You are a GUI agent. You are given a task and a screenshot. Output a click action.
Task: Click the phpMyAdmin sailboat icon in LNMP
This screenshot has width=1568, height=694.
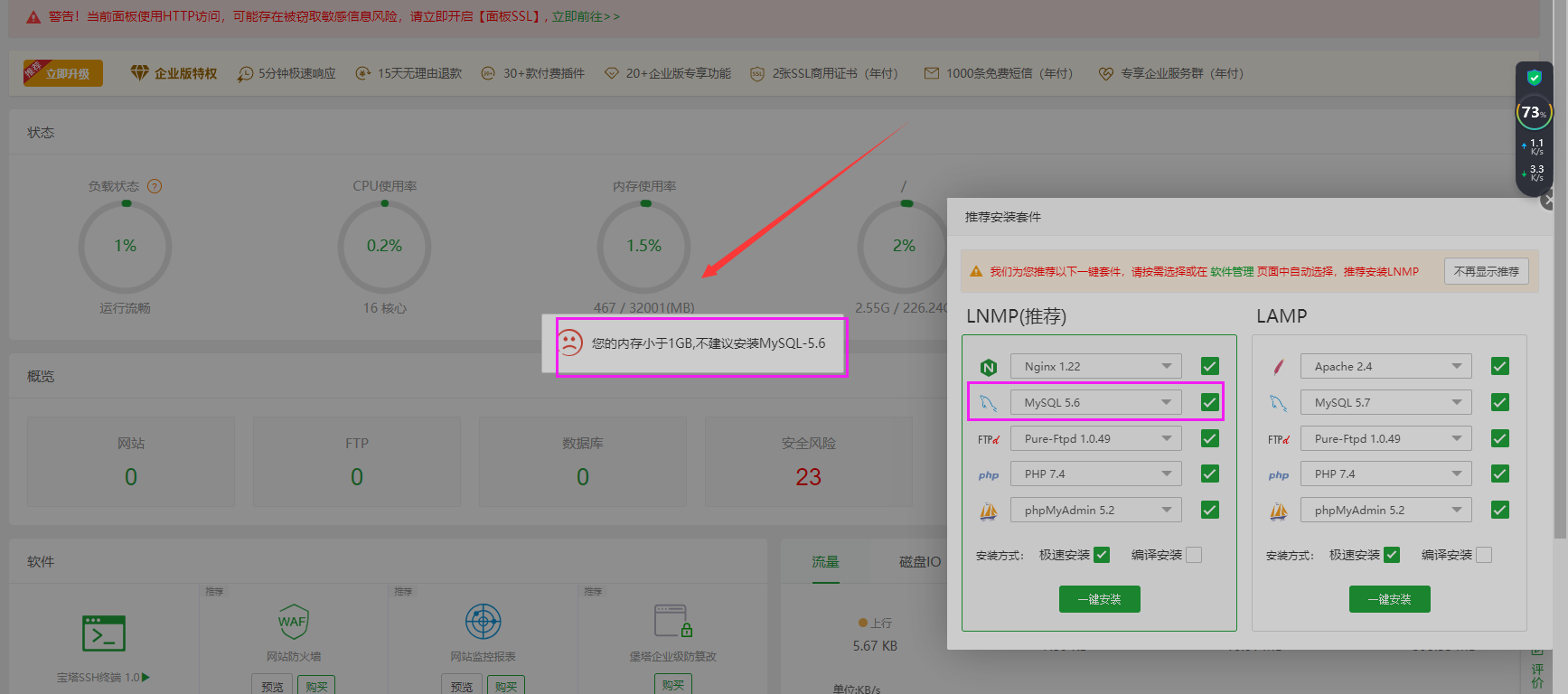989,511
